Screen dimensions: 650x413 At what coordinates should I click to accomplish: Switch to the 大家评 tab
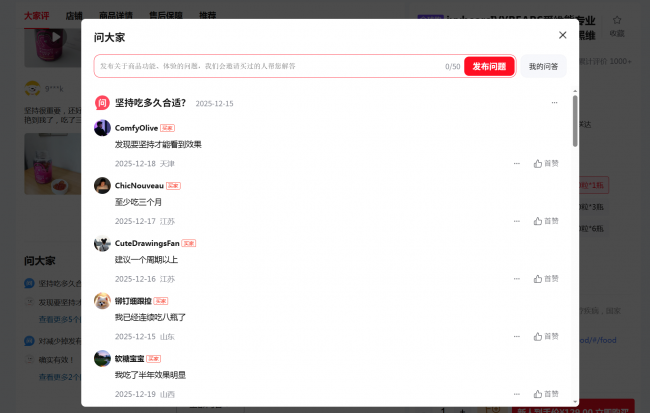36,16
